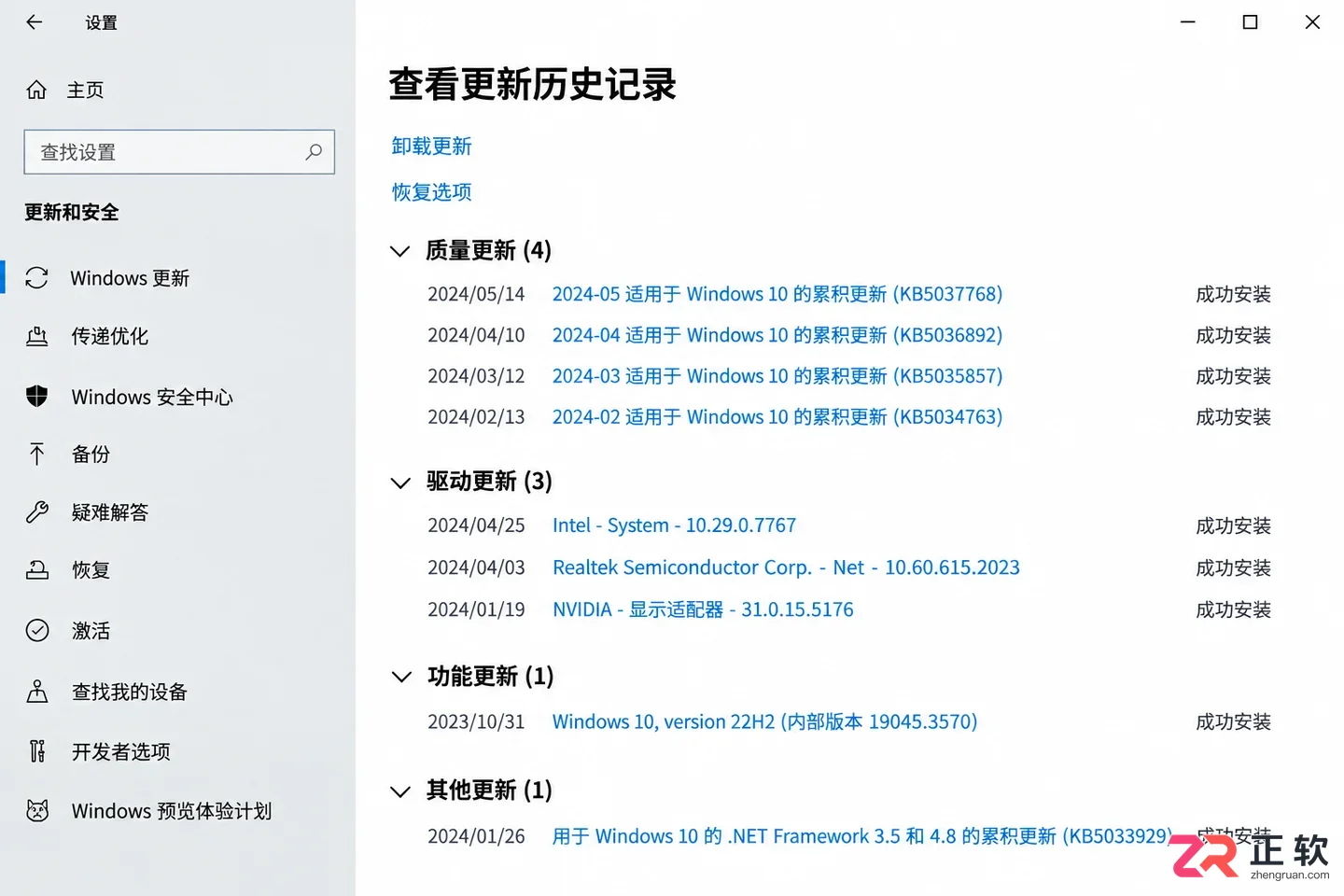This screenshot has width=1344, height=896.
Task: Click the 传递优化 icon
Action: (36, 336)
